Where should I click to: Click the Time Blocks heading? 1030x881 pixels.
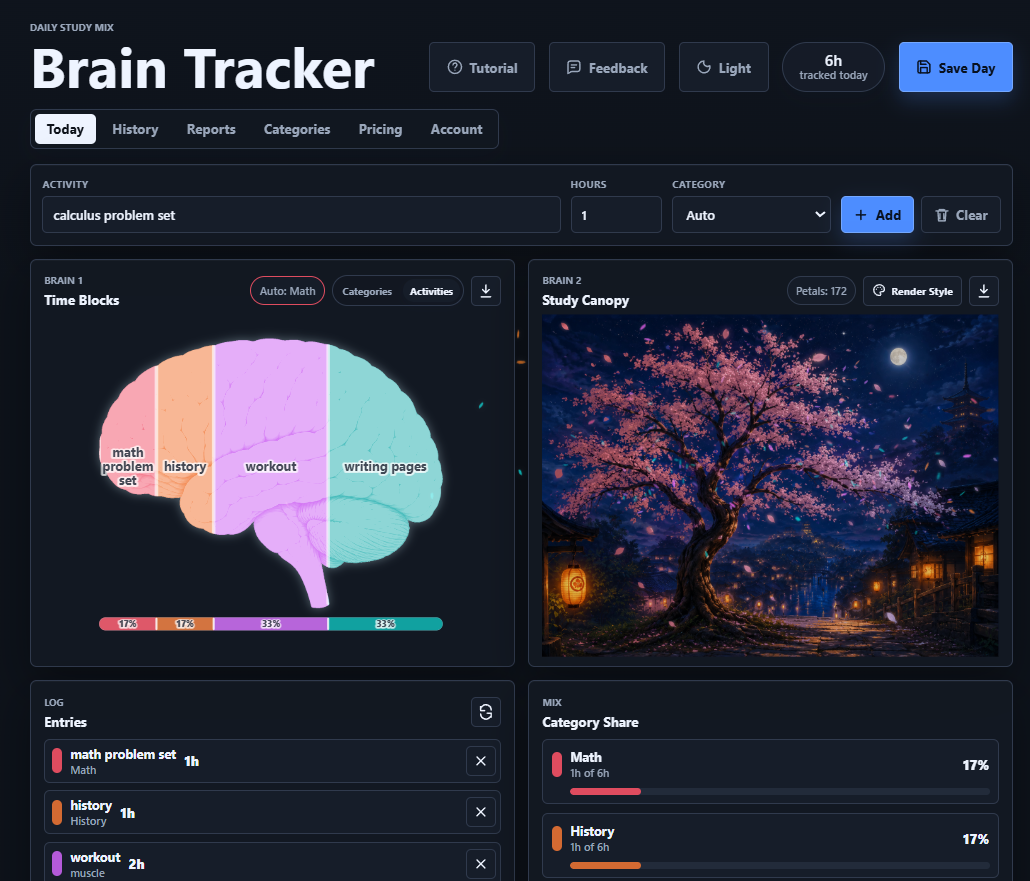81,300
